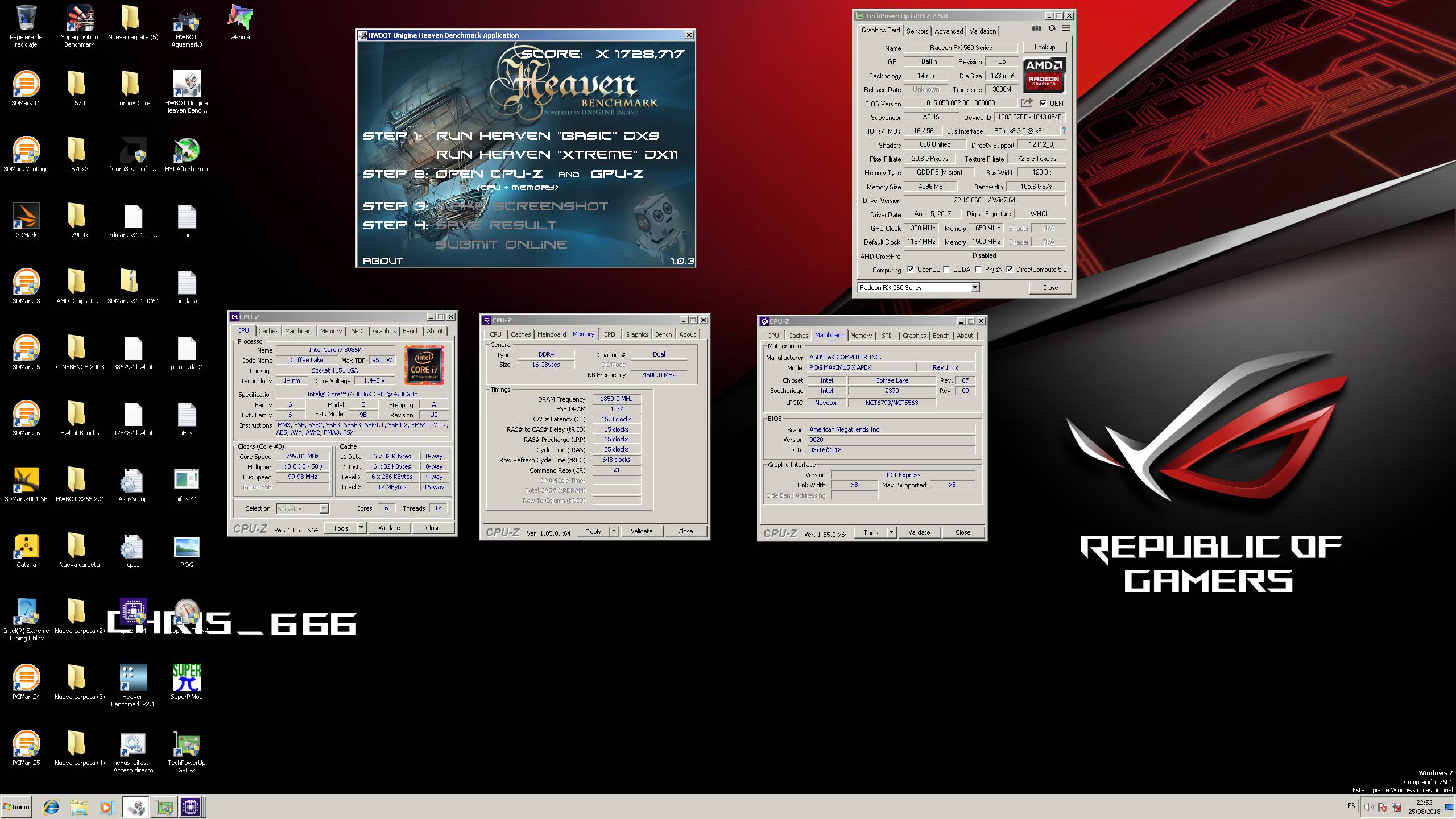The image size is (1456, 819).
Task: Click the Submit Online option
Action: [x=501, y=245]
